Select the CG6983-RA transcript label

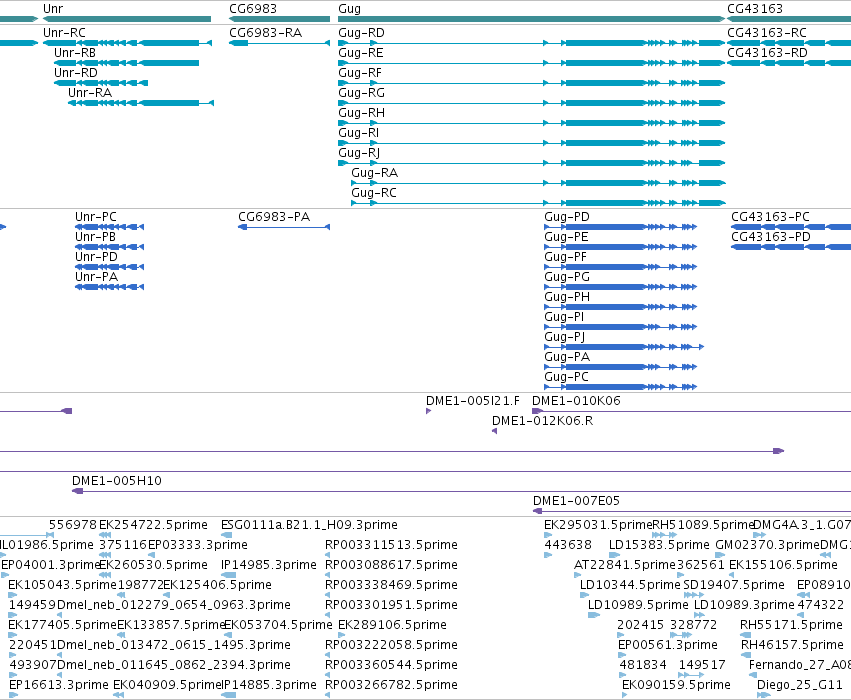point(265,33)
